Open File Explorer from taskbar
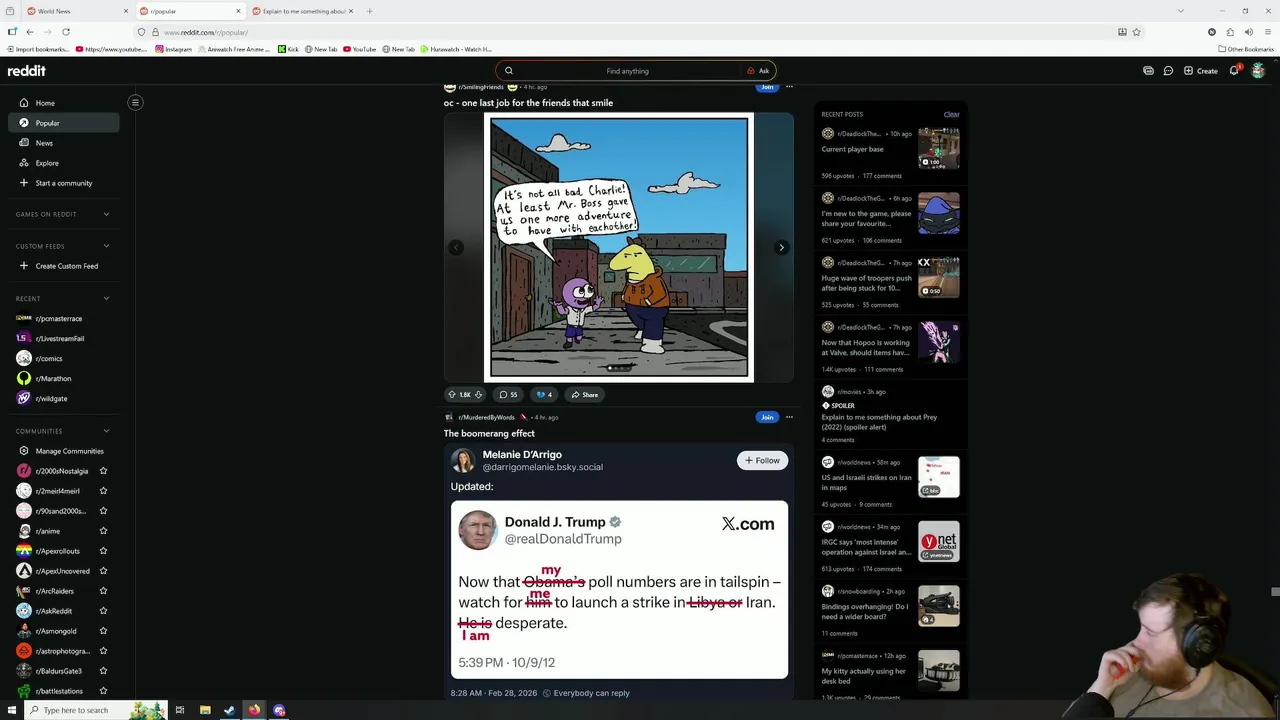The image size is (1280, 720). click(204, 710)
